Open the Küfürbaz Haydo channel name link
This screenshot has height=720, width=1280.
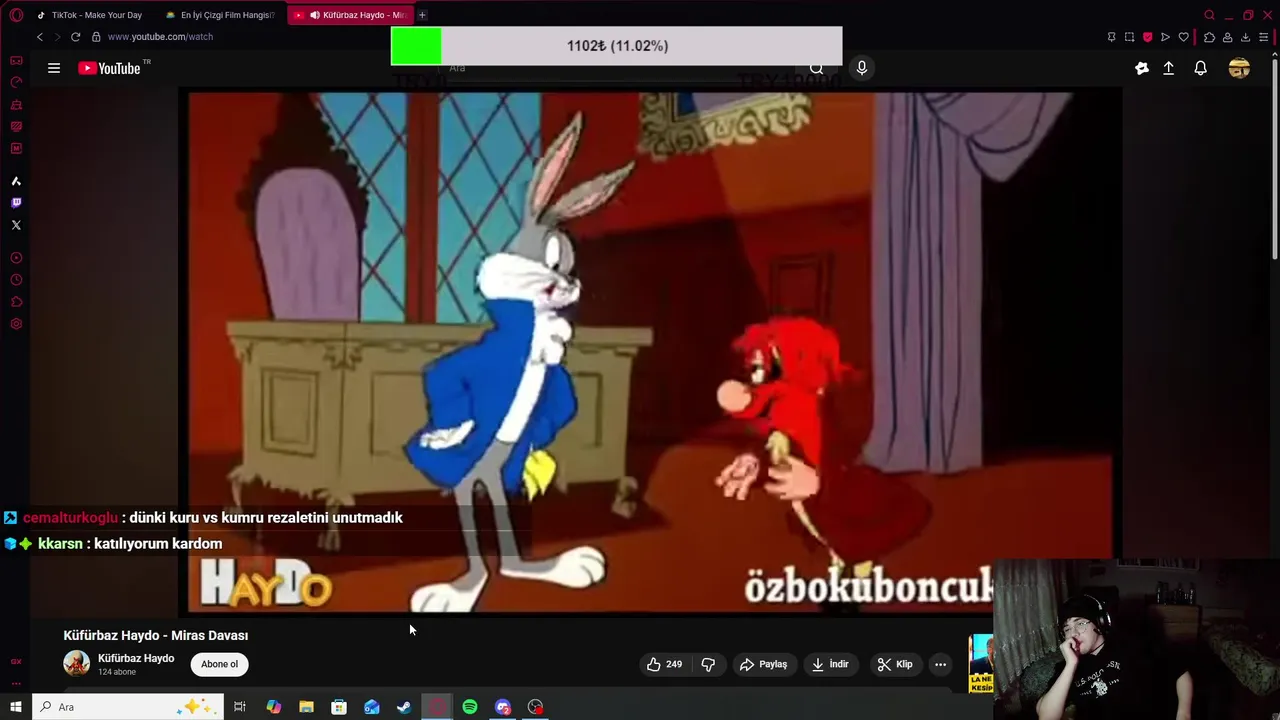[136, 658]
